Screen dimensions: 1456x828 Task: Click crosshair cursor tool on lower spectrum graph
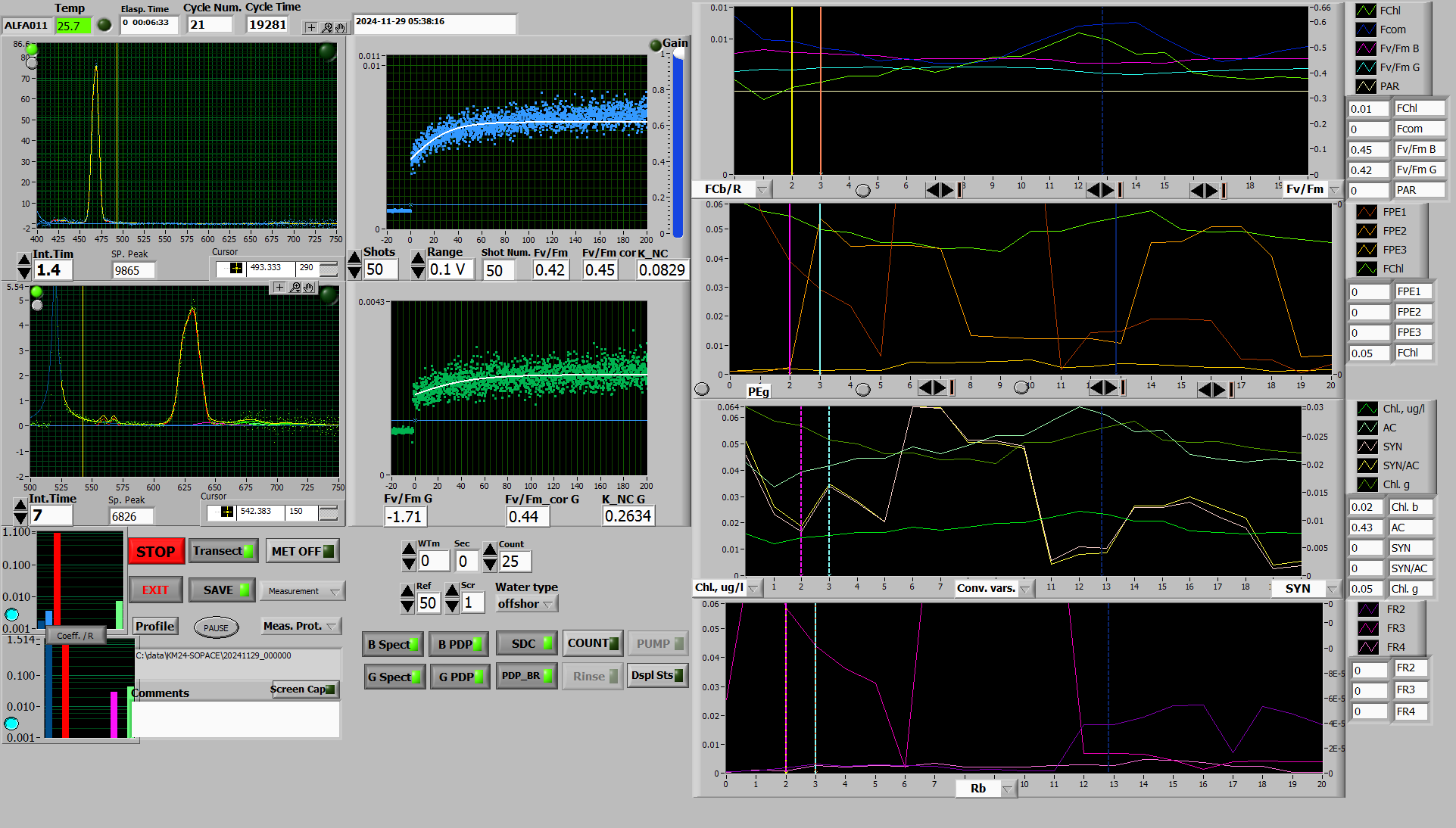pyautogui.click(x=279, y=288)
